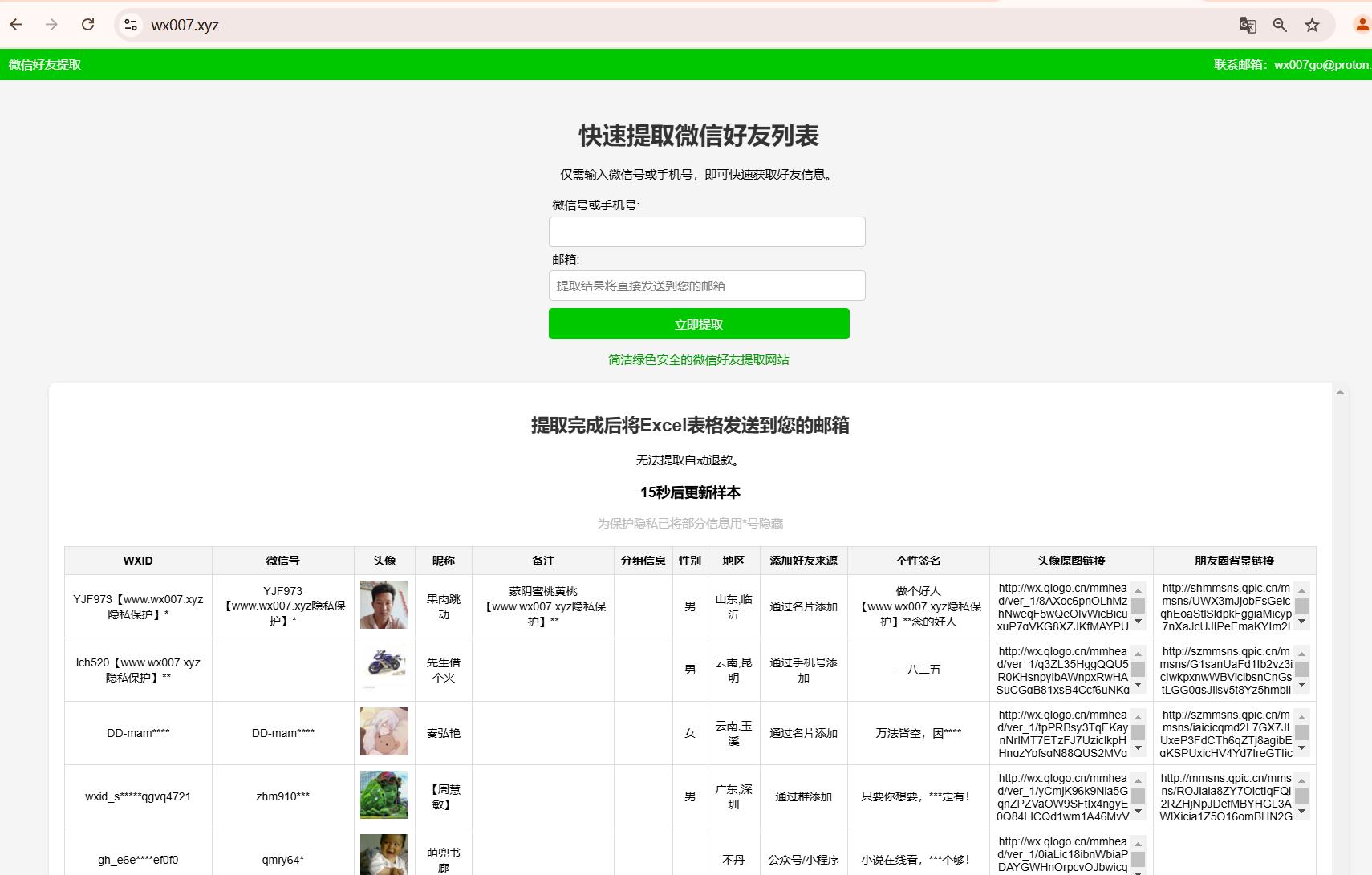Image resolution: width=1372 pixels, height=875 pixels.
Task: Bookmark this page with the star icon
Action: (x=1312, y=25)
